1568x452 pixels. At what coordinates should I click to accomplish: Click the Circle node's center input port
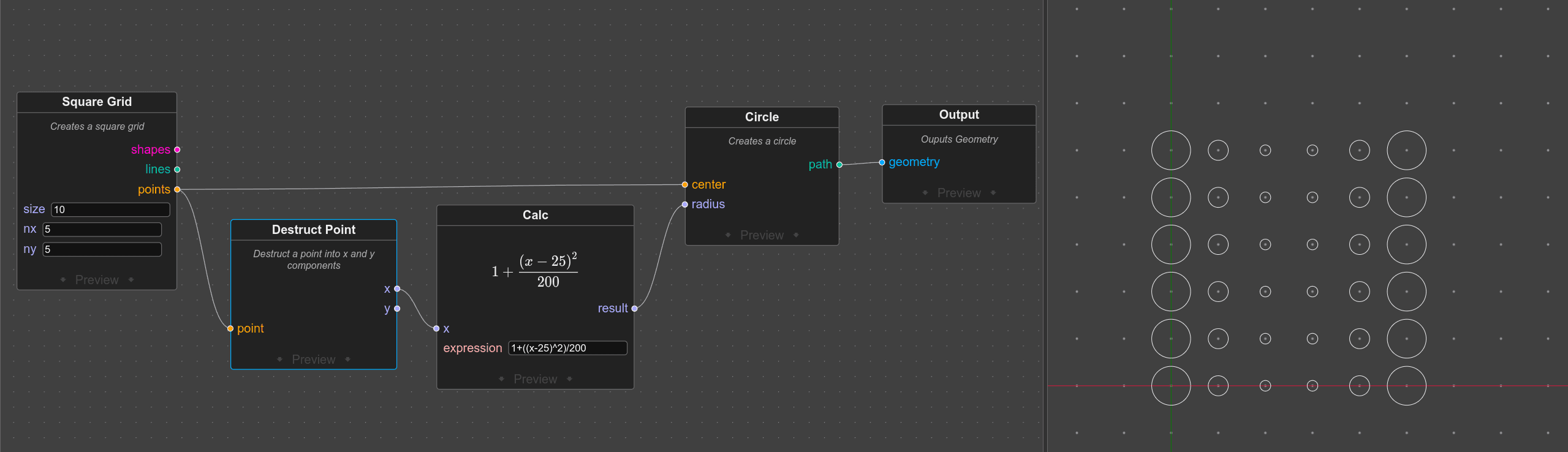(684, 184)
